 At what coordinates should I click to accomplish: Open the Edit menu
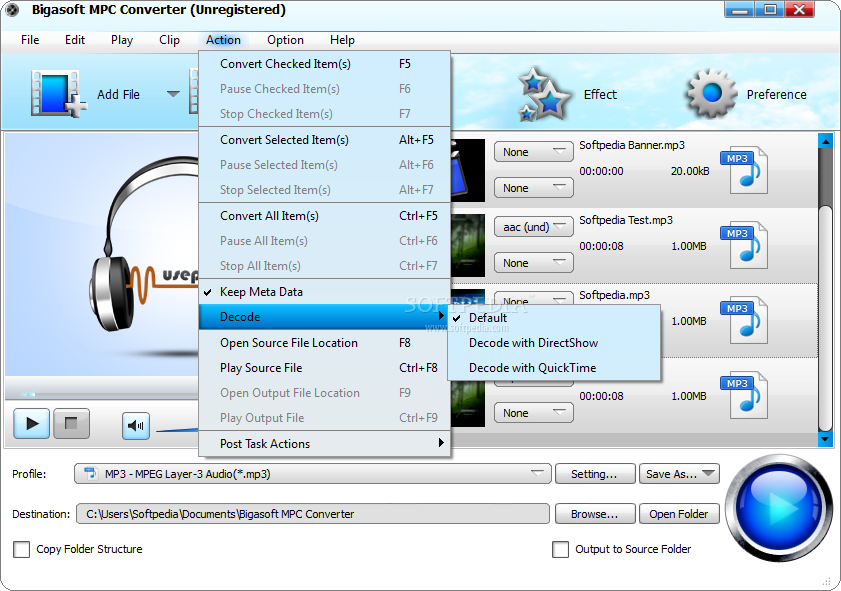click(x=75, y=40)
